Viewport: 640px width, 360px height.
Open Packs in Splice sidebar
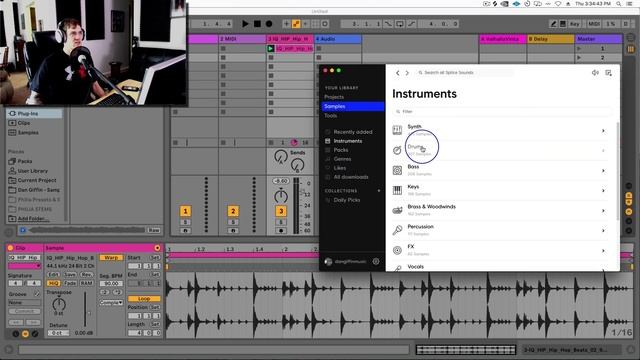coord(341,150)
